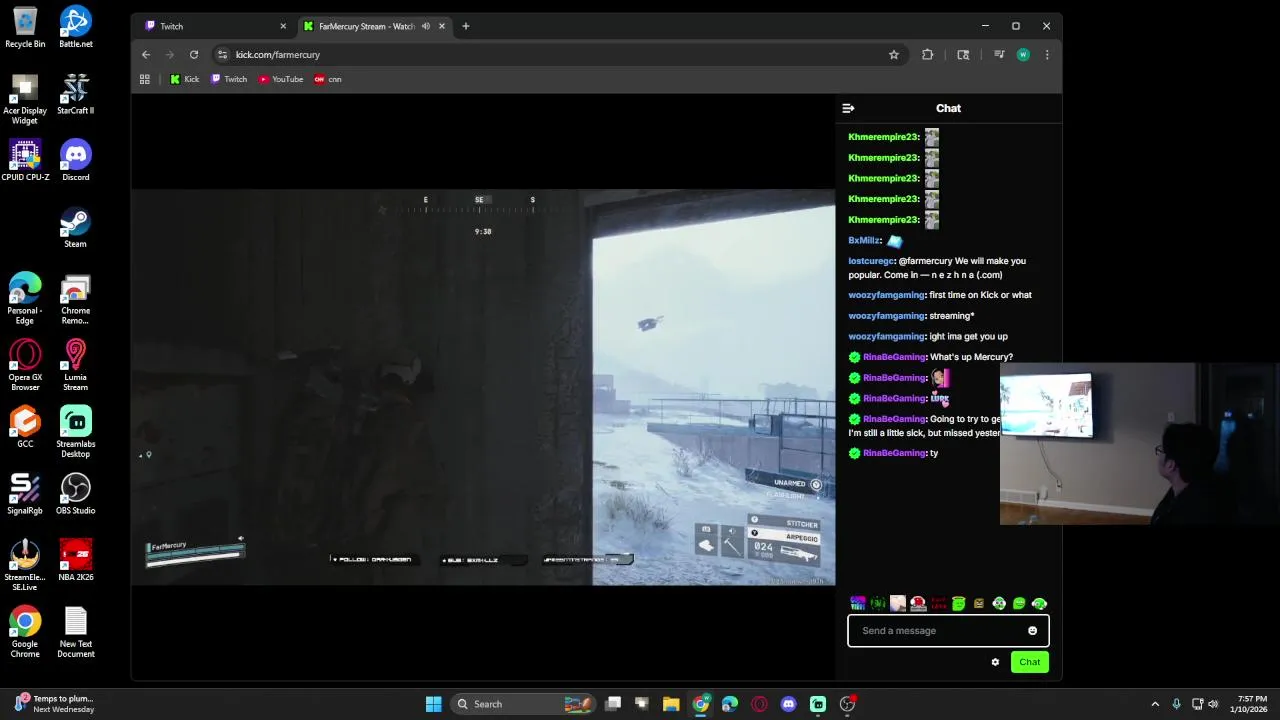
Task: Click the "ty" chat message text
Action: pos(934,453)
